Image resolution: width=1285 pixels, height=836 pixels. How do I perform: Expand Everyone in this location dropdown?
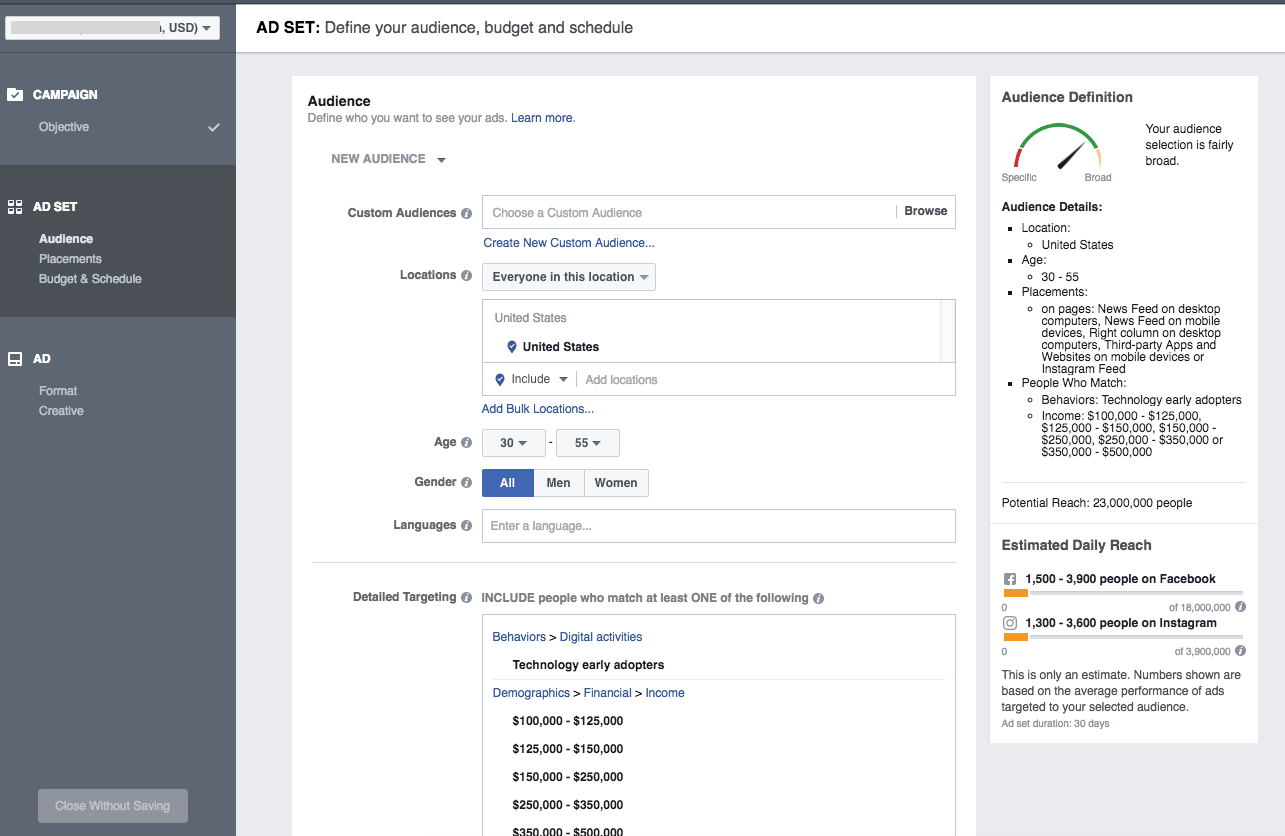[569, 277]
